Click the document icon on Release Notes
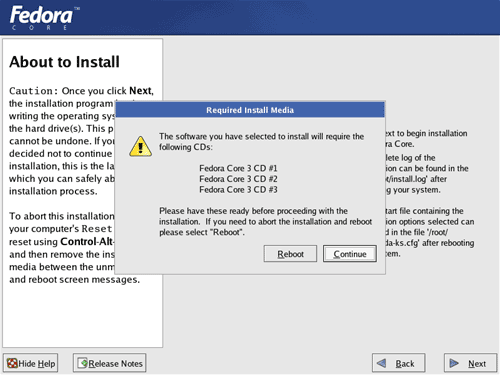Viewport: 500px width, 375px height. tap(83, 363)
